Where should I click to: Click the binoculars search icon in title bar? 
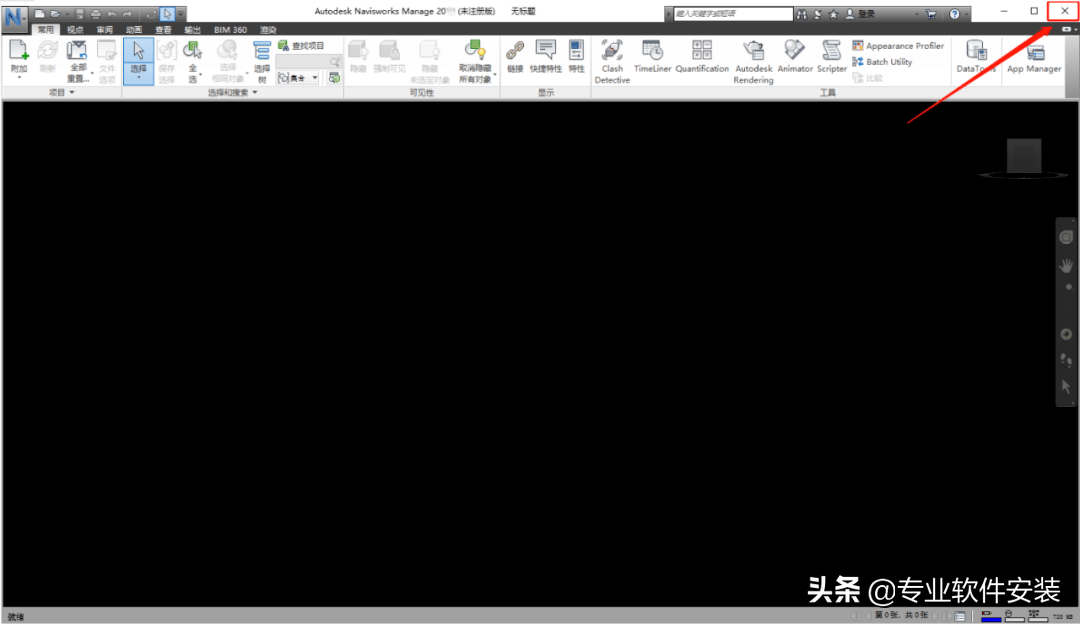click(801, 14)
